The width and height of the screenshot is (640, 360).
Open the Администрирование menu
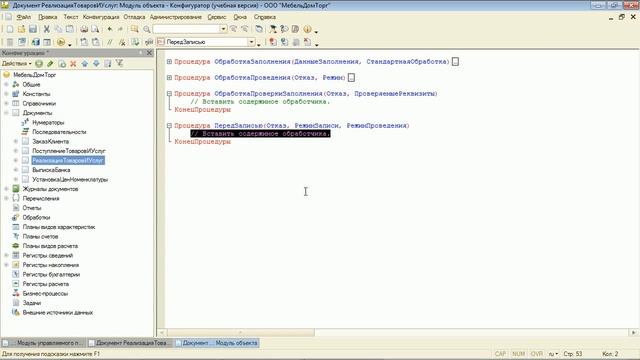click(176, 17)
